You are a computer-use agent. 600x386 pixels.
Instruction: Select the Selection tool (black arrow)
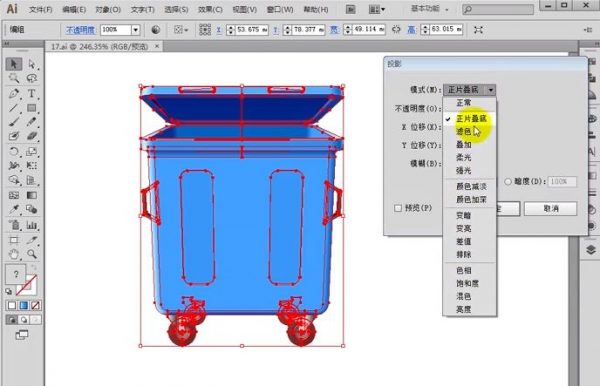click(14, 64)
